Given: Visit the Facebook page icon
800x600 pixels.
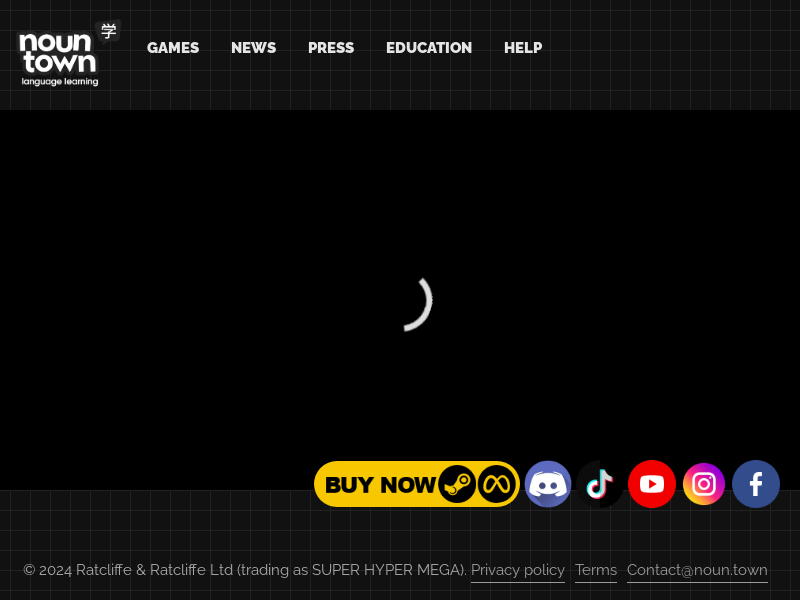Looking at the screenshot, I should [x=756, y=484].
